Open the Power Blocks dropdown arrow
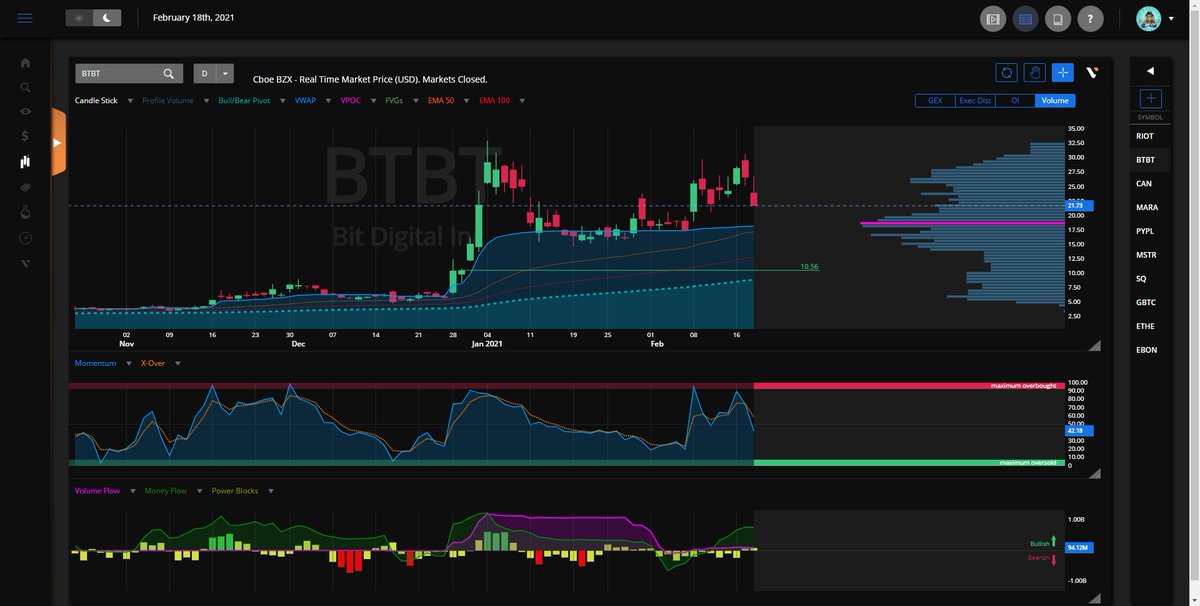The width and height of the screenshot is (1200, 606). click(271, 491)
